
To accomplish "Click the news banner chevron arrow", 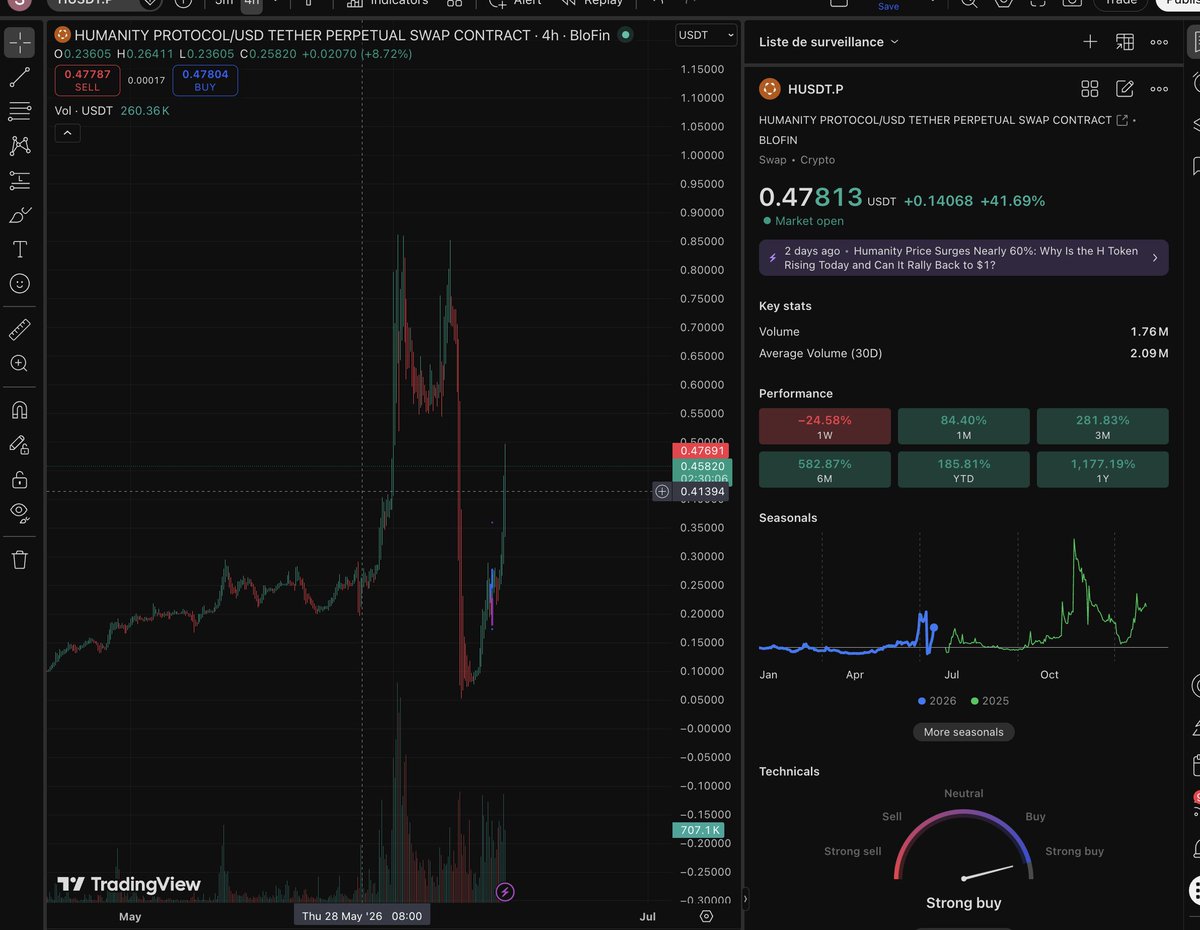I will click(1155, 258).
